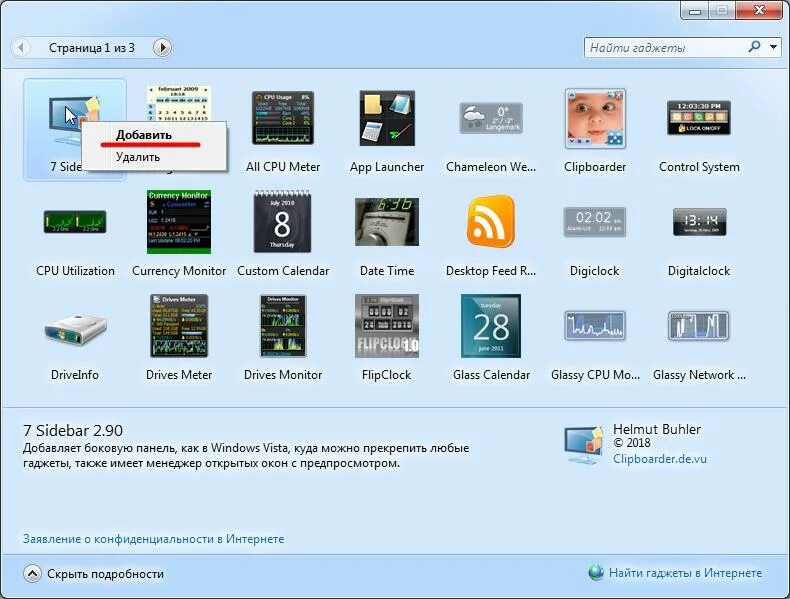
Task: Select the FlipClock gadget icon
Action: tap(387, 326)
